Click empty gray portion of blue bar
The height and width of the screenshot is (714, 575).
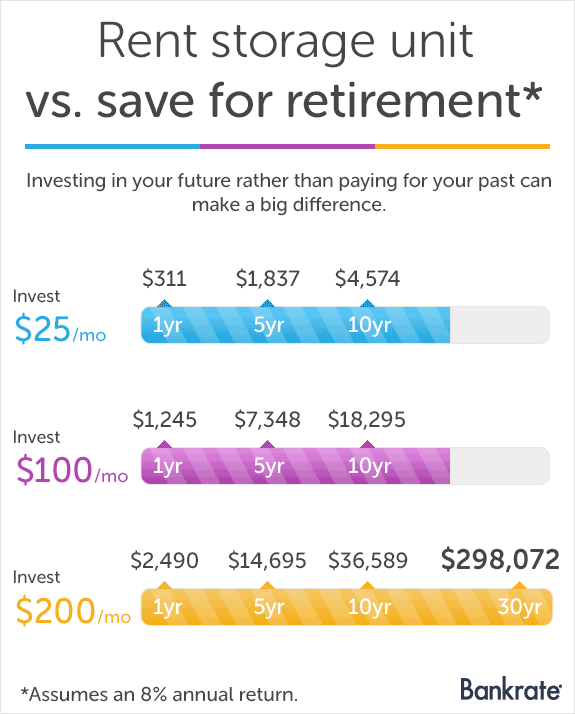[x=499, y=325]
